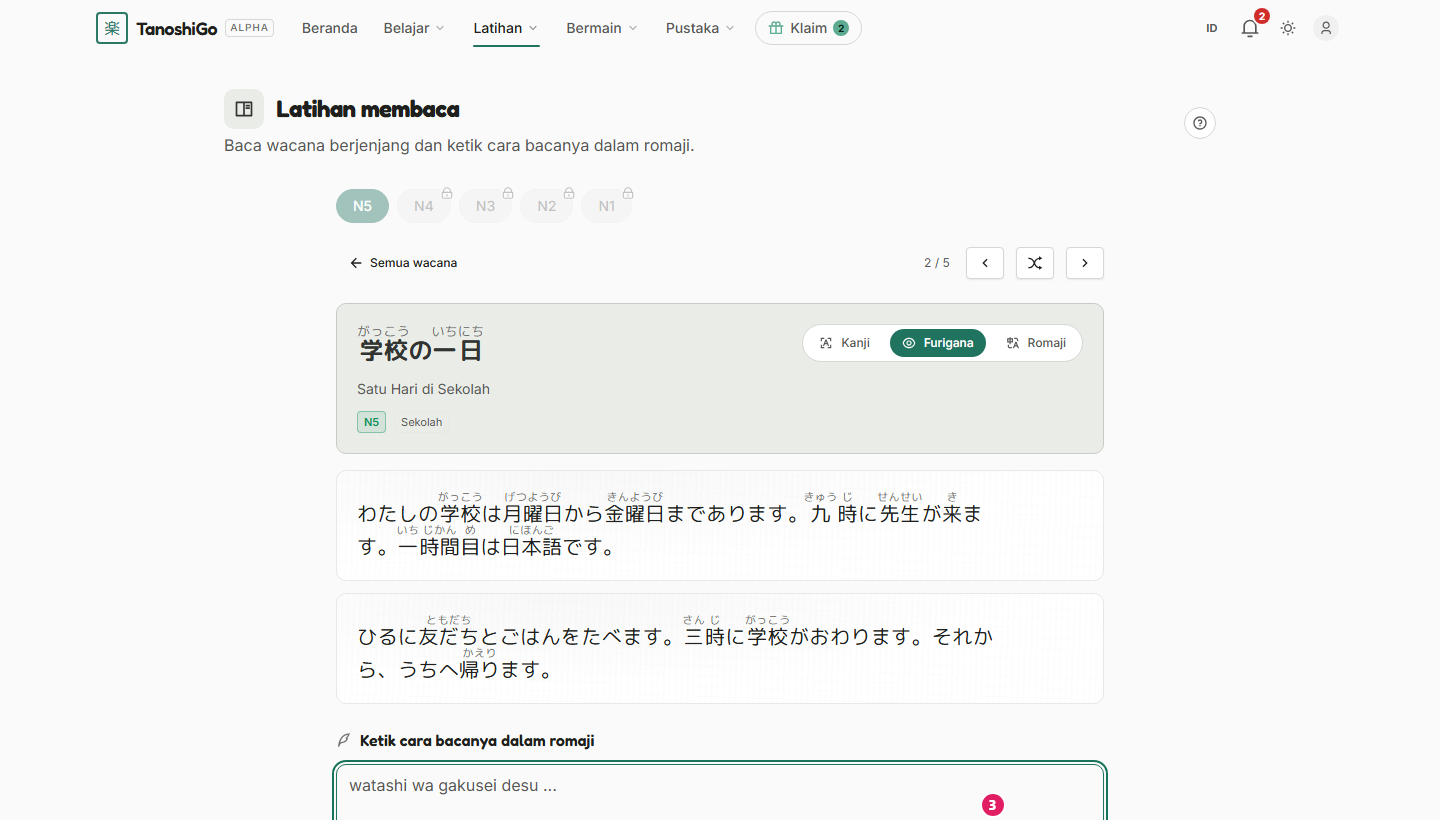
Task: Select the locked N2 level chip
Action: point(546,206)
